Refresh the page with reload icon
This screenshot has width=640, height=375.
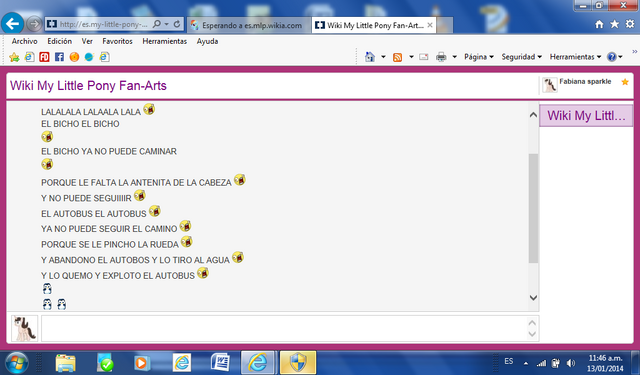[x=177, y=24]
